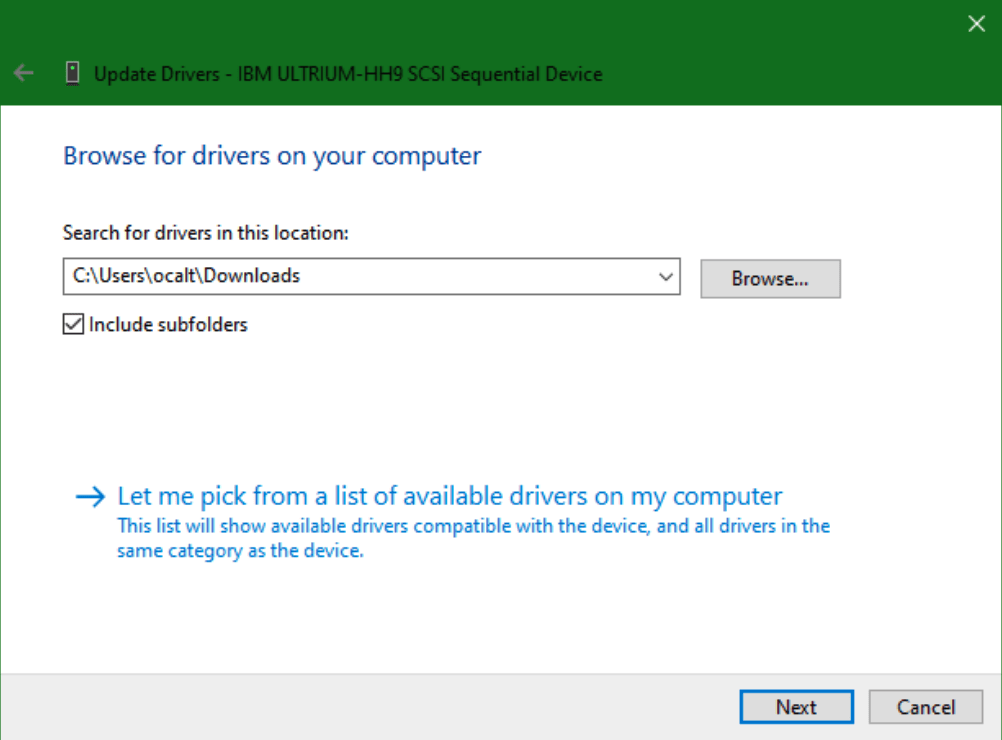Image resolution: width=1002 pixels, height=740 pixels.
Task: Click empty green title bar area
Action: (x=780, y=50)
